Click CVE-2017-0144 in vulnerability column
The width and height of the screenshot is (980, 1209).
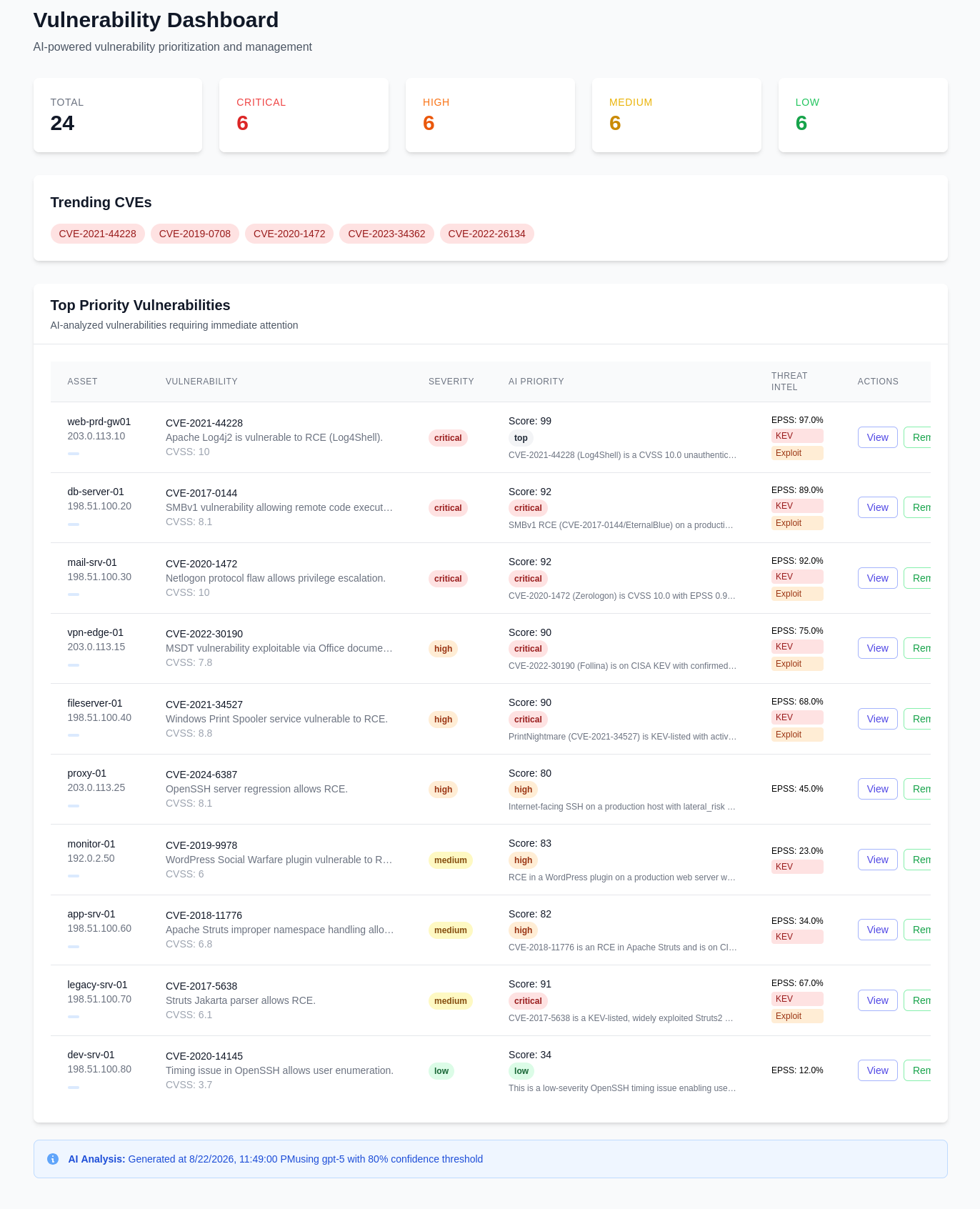coord(201,493)
